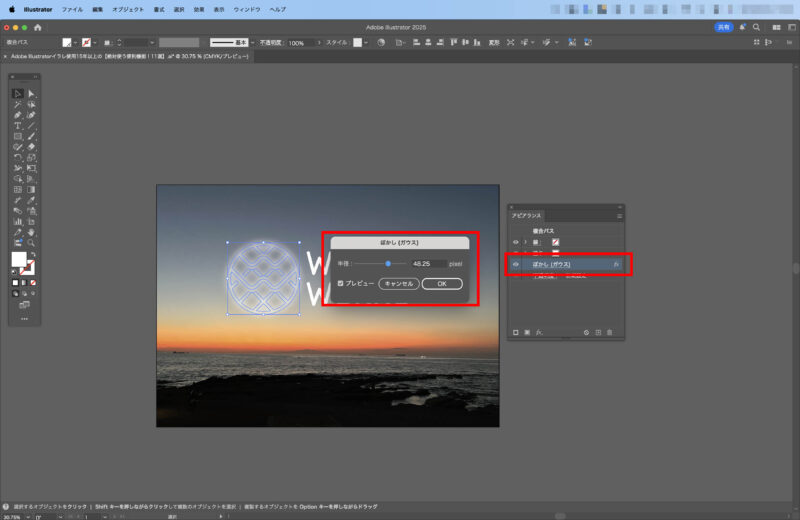Expand the stroke attribute row chevron
Viewport: 800px width, 520px height.
tap(525, 242)
